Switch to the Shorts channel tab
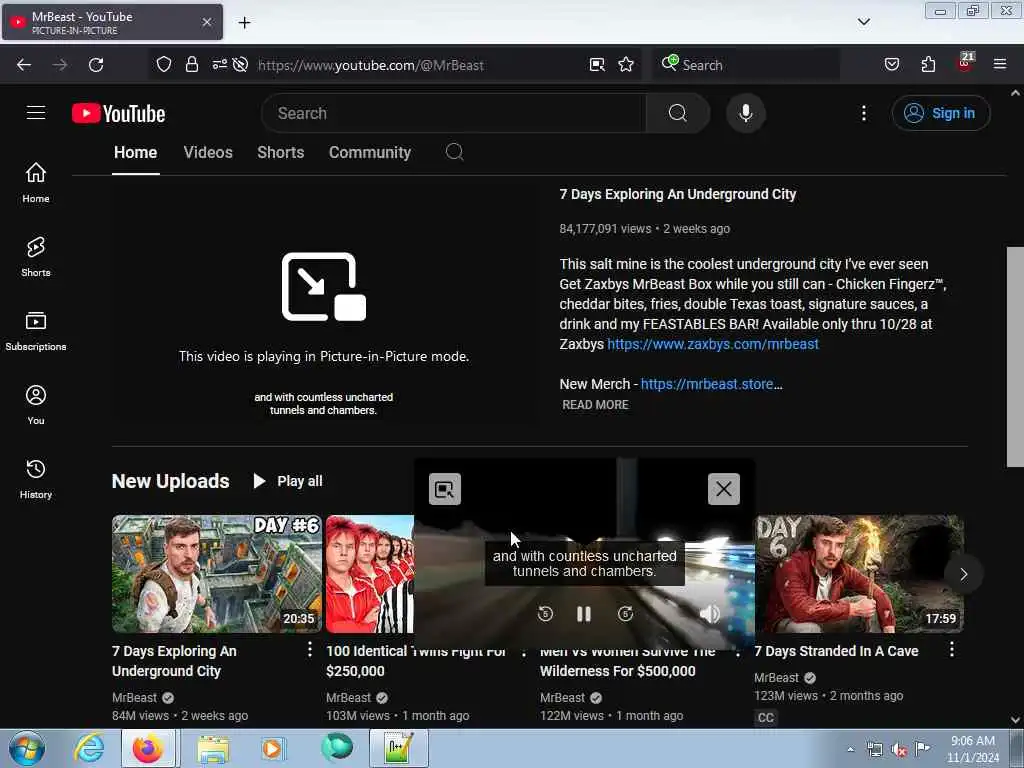 tap(280, 152)
